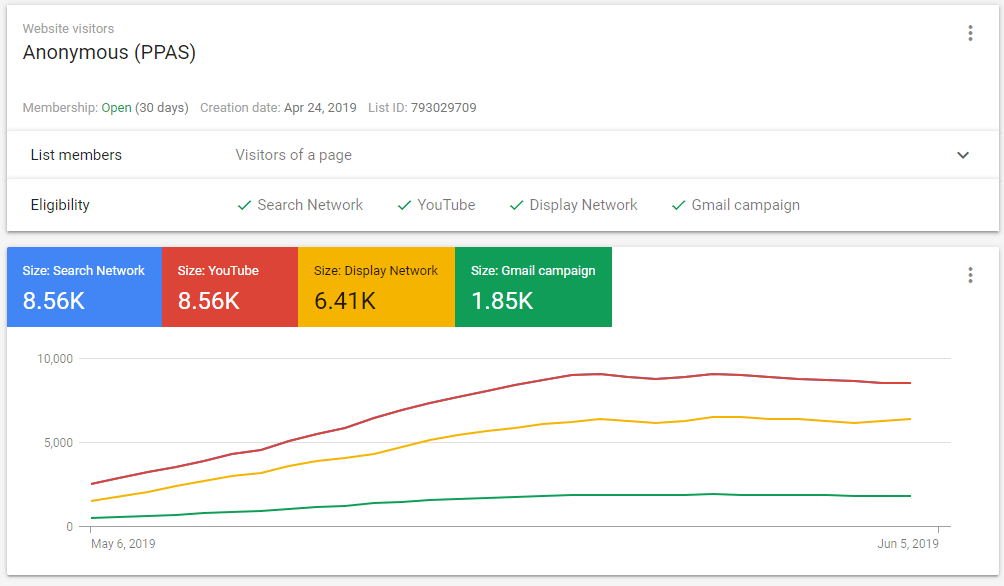Image resolution: width=1004 pixels, height=586 pixels.
Task: Click the Anonymous (PPAS) audience title
Action: click(x=109, y=53)
